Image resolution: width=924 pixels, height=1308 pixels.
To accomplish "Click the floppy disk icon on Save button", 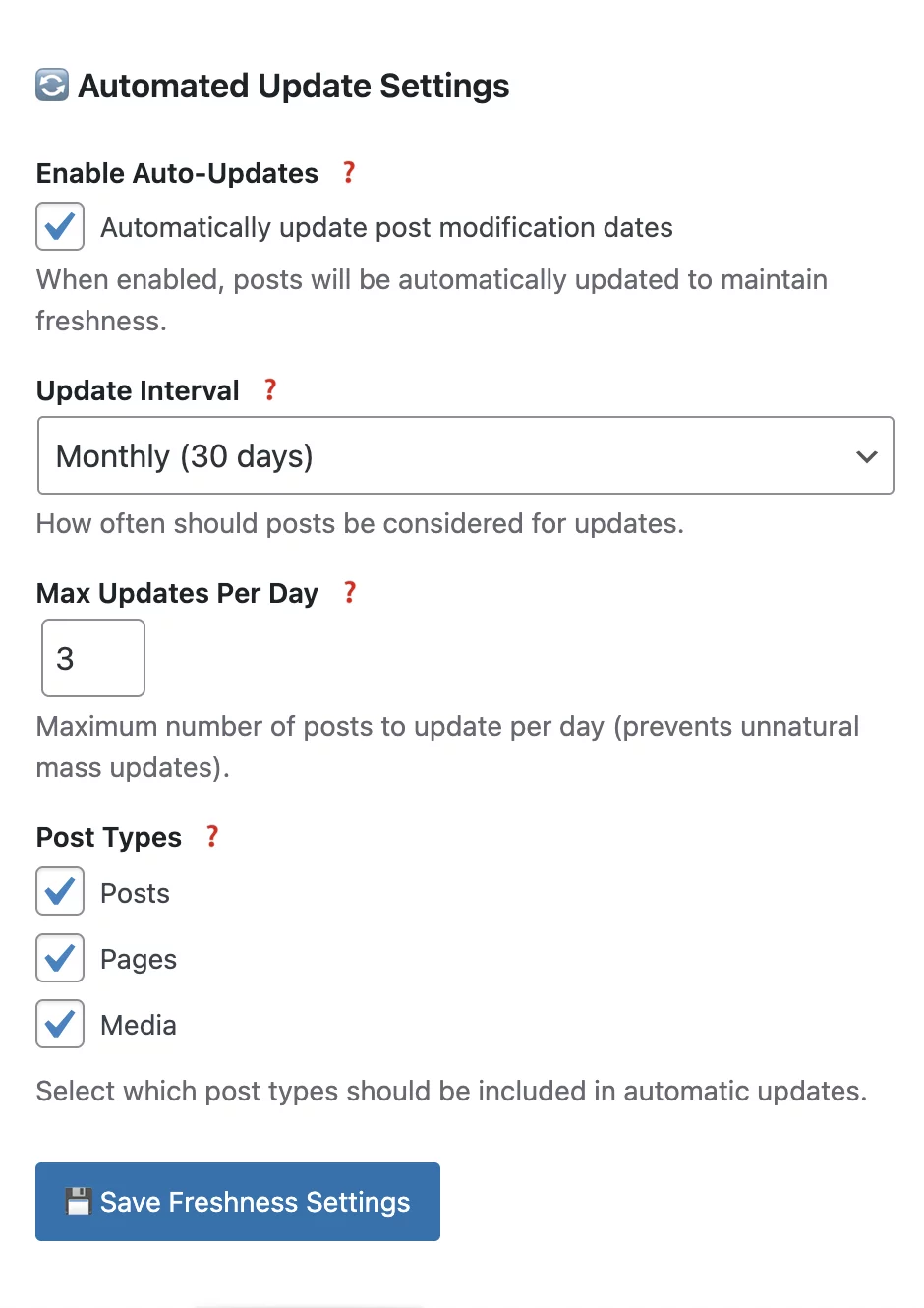I will point(79,1202).
